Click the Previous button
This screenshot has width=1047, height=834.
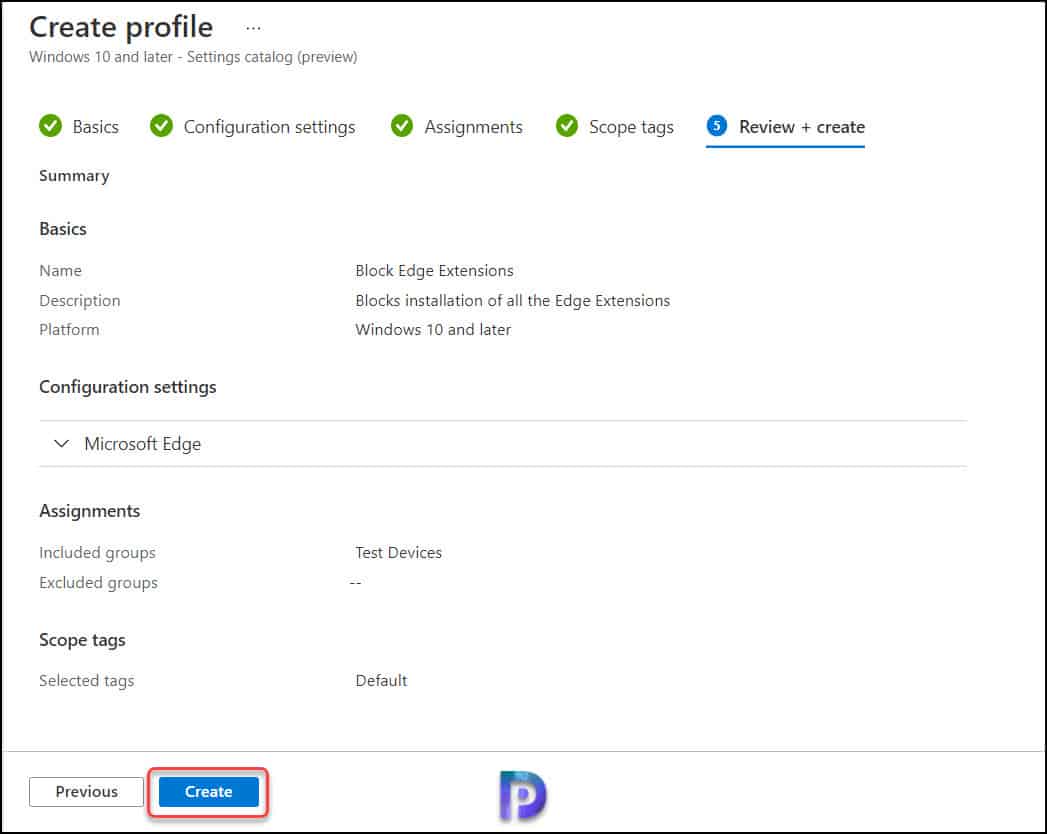click(x=86, y=791)
